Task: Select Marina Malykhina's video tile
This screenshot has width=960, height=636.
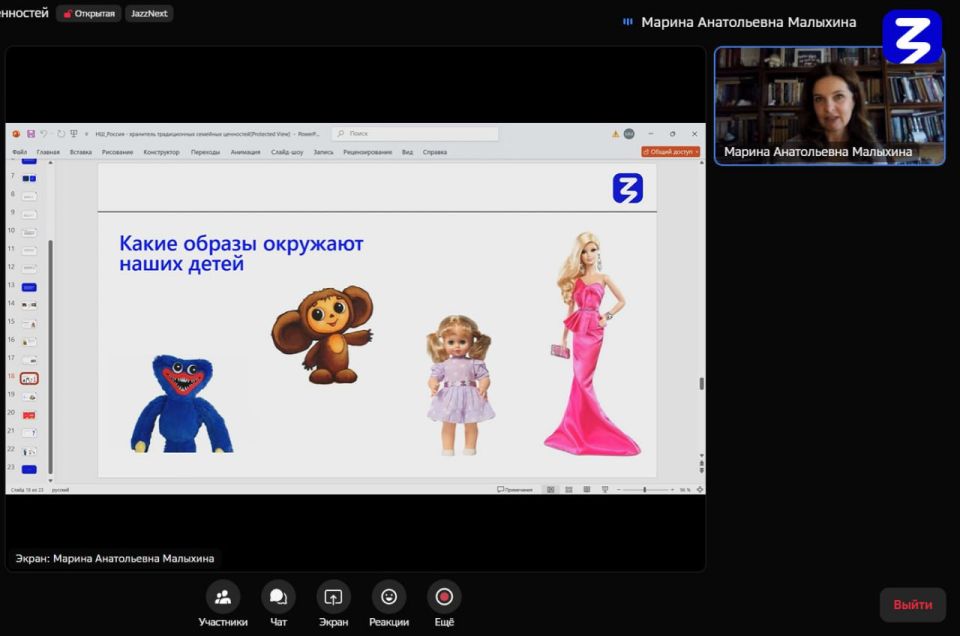Action: (x=829, y=106)
